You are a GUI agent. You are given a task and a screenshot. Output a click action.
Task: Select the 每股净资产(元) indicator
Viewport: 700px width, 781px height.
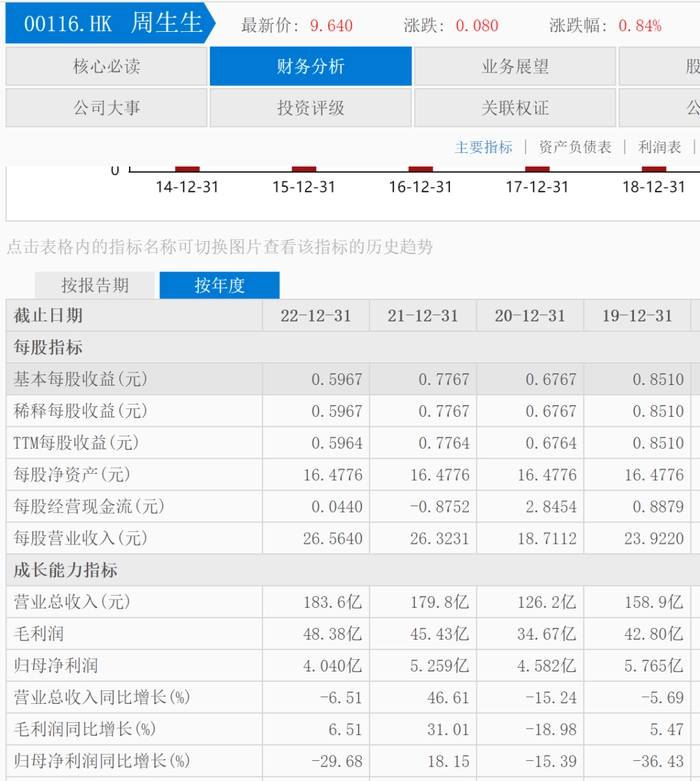(72, 474)
